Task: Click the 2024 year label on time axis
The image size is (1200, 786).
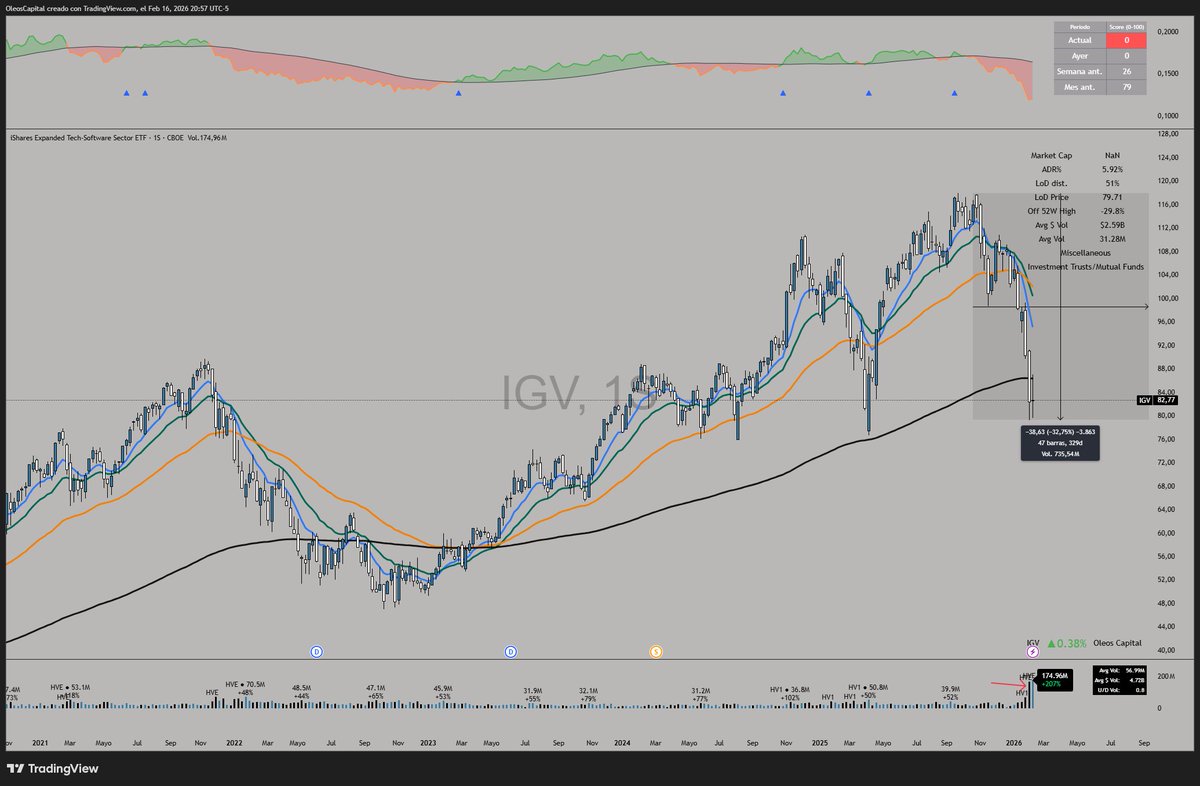Action: point(623,743)
